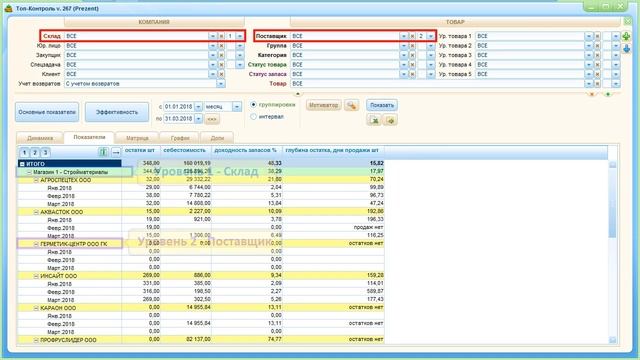The image size is (640, 360).
Task: Open the Склад filter dropdown
Action: click(x=213, y=36)
